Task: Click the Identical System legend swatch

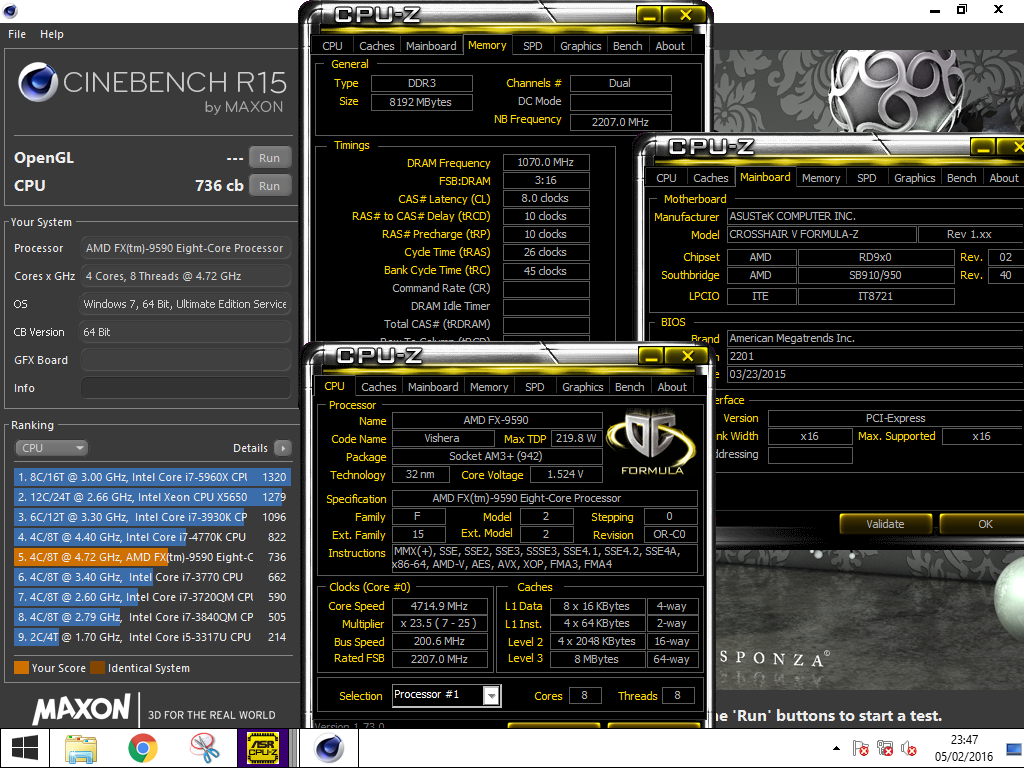Action: (97, 667)
